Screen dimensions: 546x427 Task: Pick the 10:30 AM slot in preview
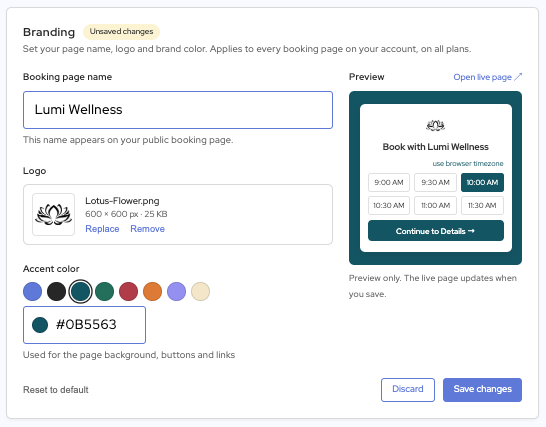[x=389, y=205]
